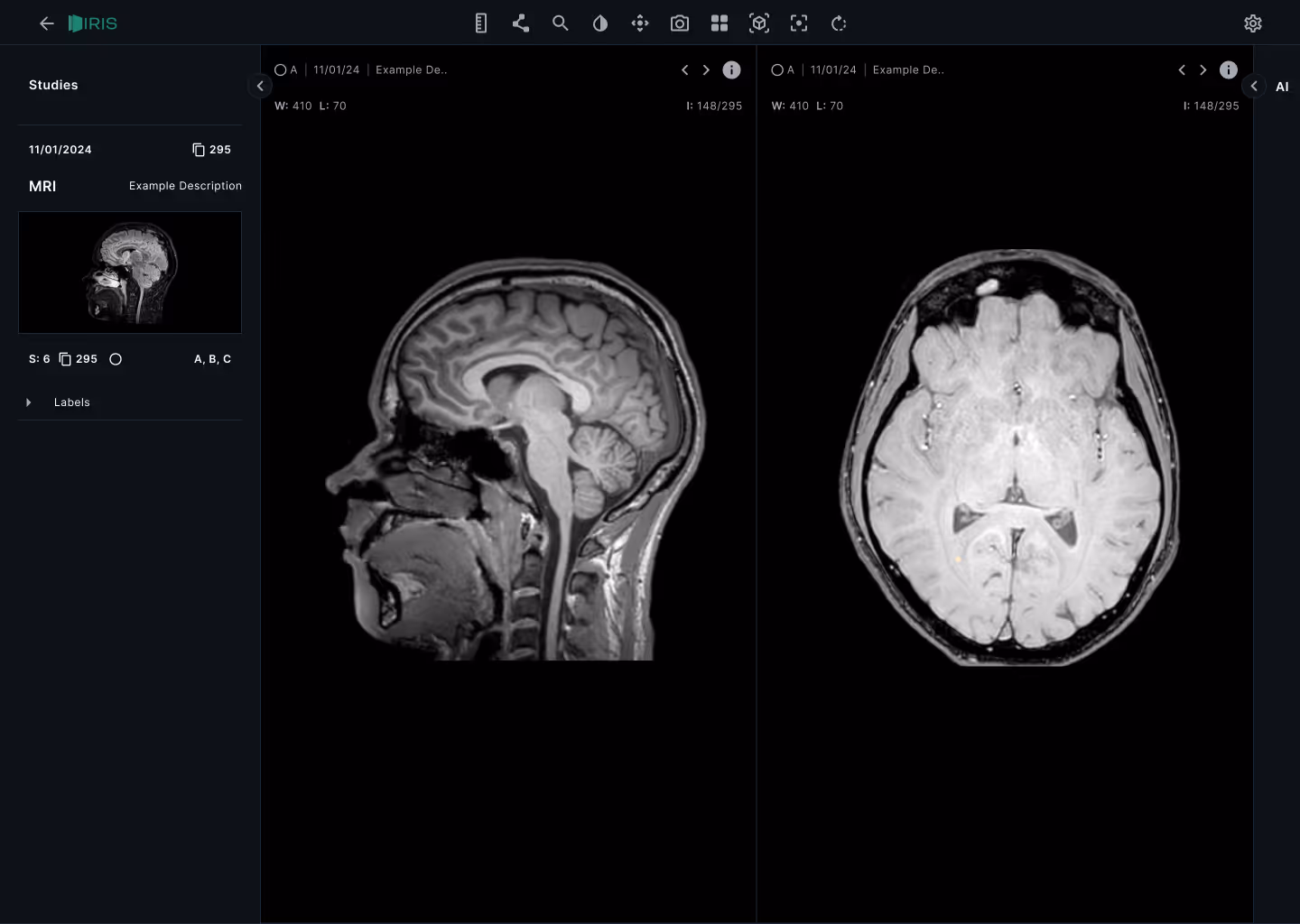Select the ruler measurement tool
Screen dimensions: 1300x924
pos(480,23)
